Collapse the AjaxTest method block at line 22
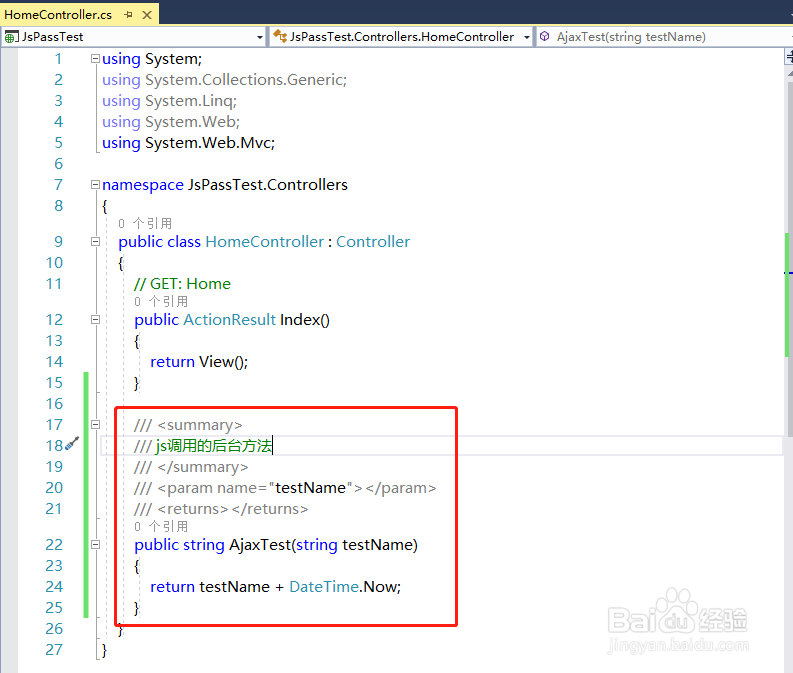 click(x=95, y=545)
